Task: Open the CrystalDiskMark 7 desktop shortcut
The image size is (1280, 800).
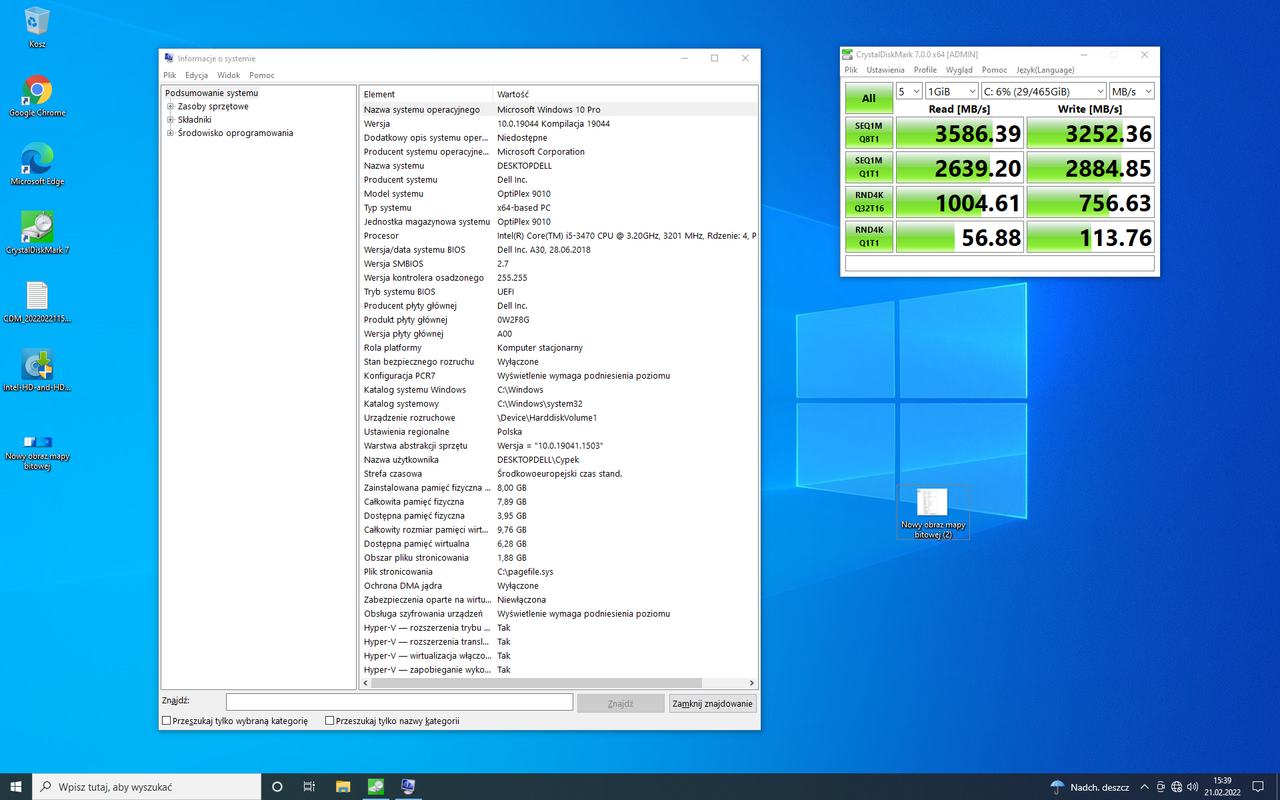Action: (37, 234)
